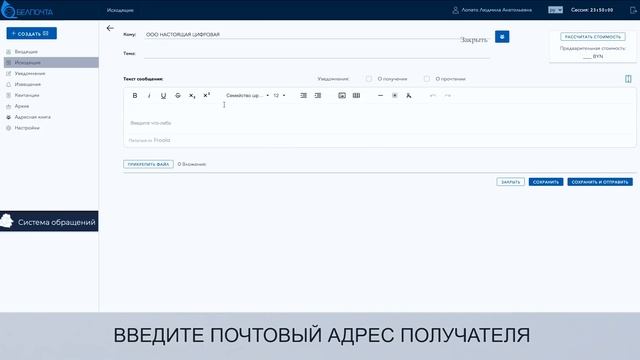Underline the selected text
Viewport: 640px width, 360px height.
[163, 96]
